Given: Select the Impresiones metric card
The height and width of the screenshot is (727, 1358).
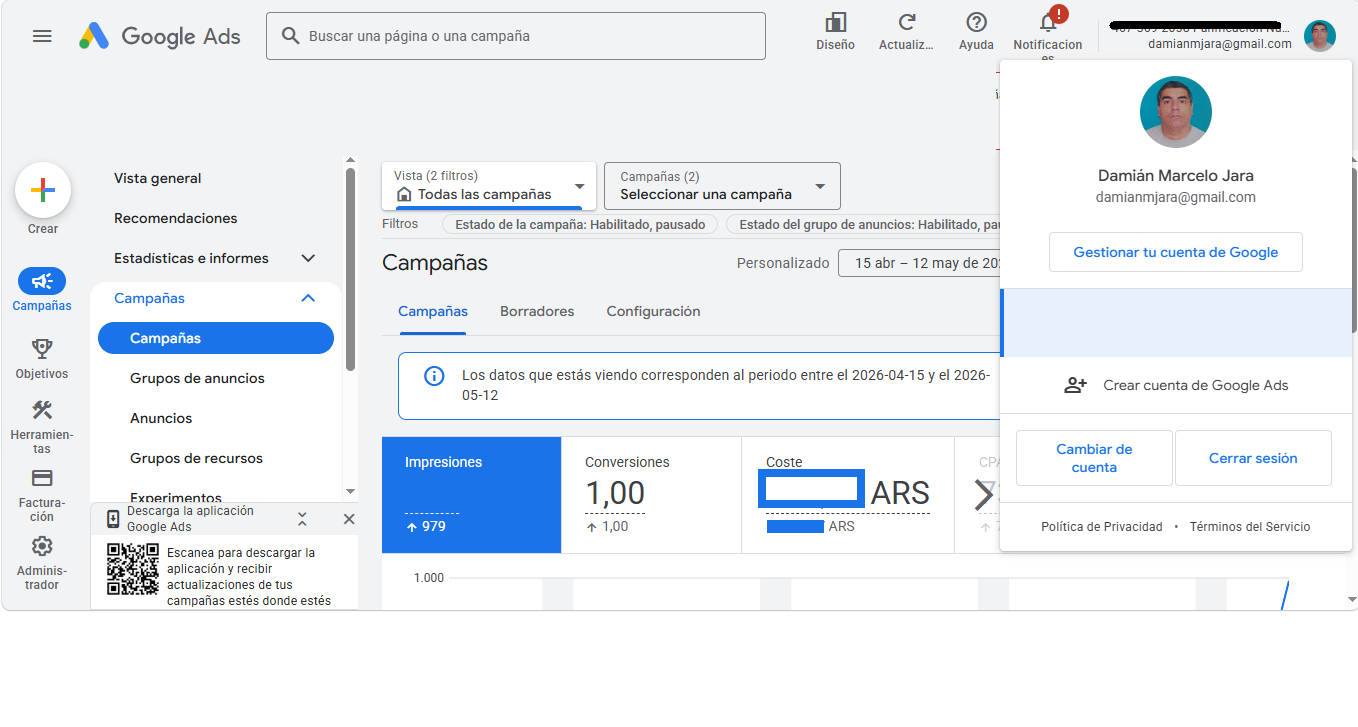Looking at the screenshot, I should coord(471,495).
